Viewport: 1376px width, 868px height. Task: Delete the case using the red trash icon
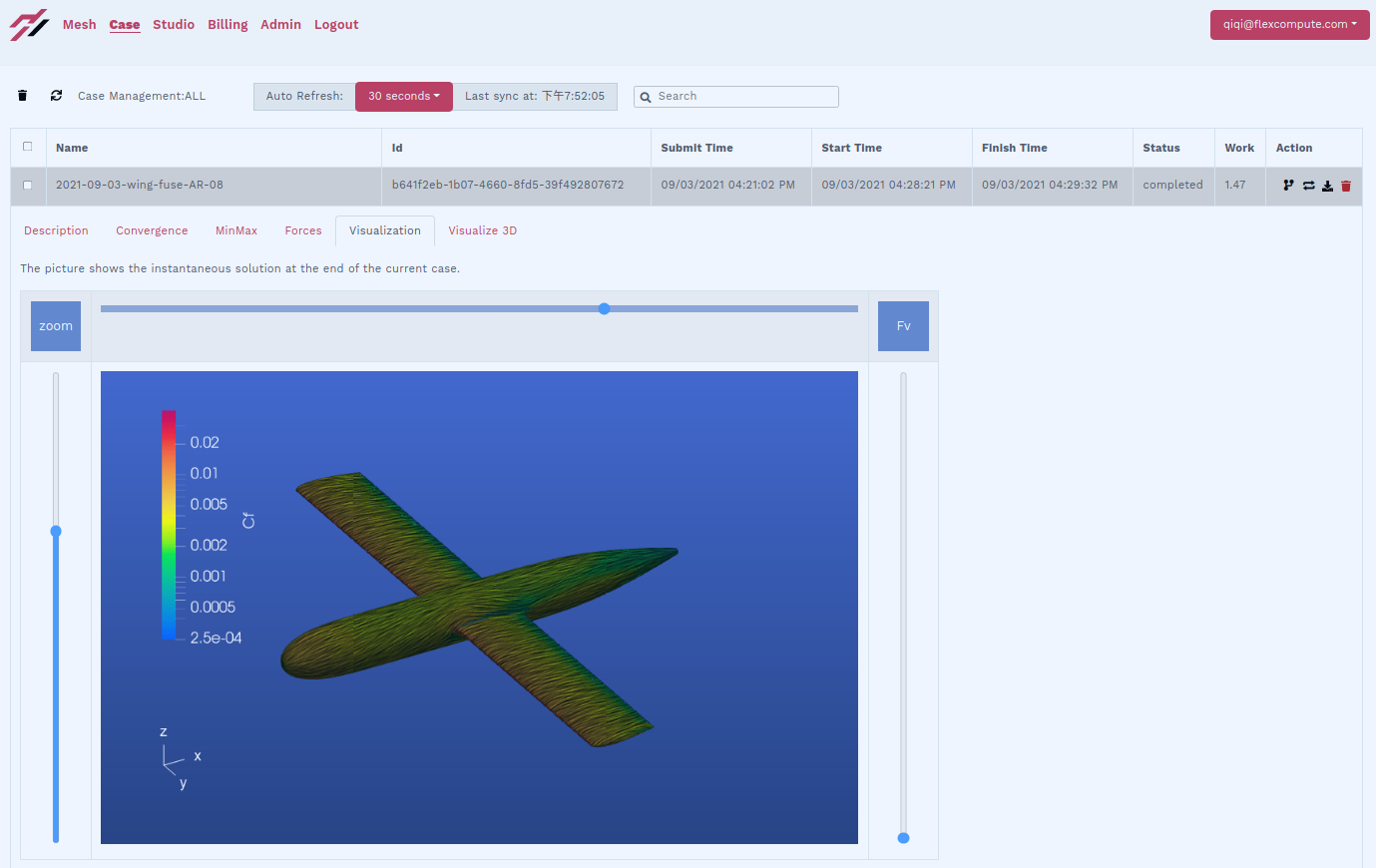(1346, 186)
